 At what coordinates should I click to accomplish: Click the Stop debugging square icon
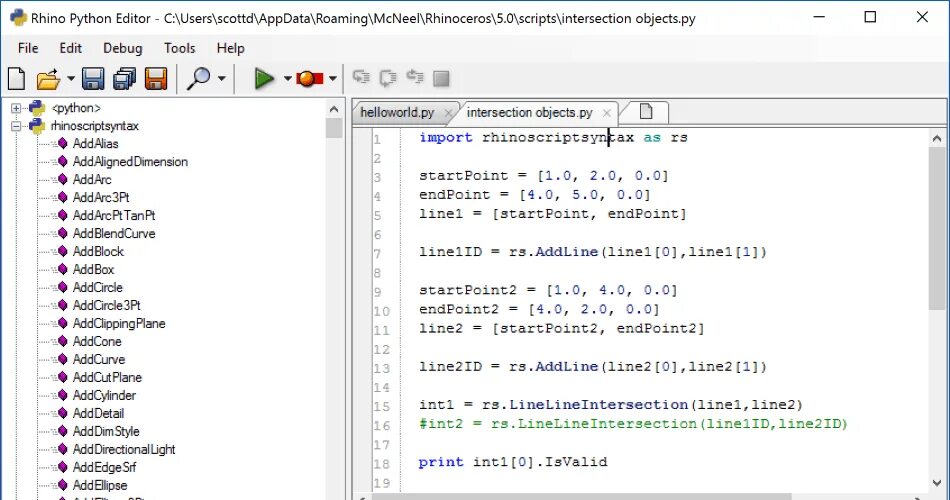[x=442, y=78]
